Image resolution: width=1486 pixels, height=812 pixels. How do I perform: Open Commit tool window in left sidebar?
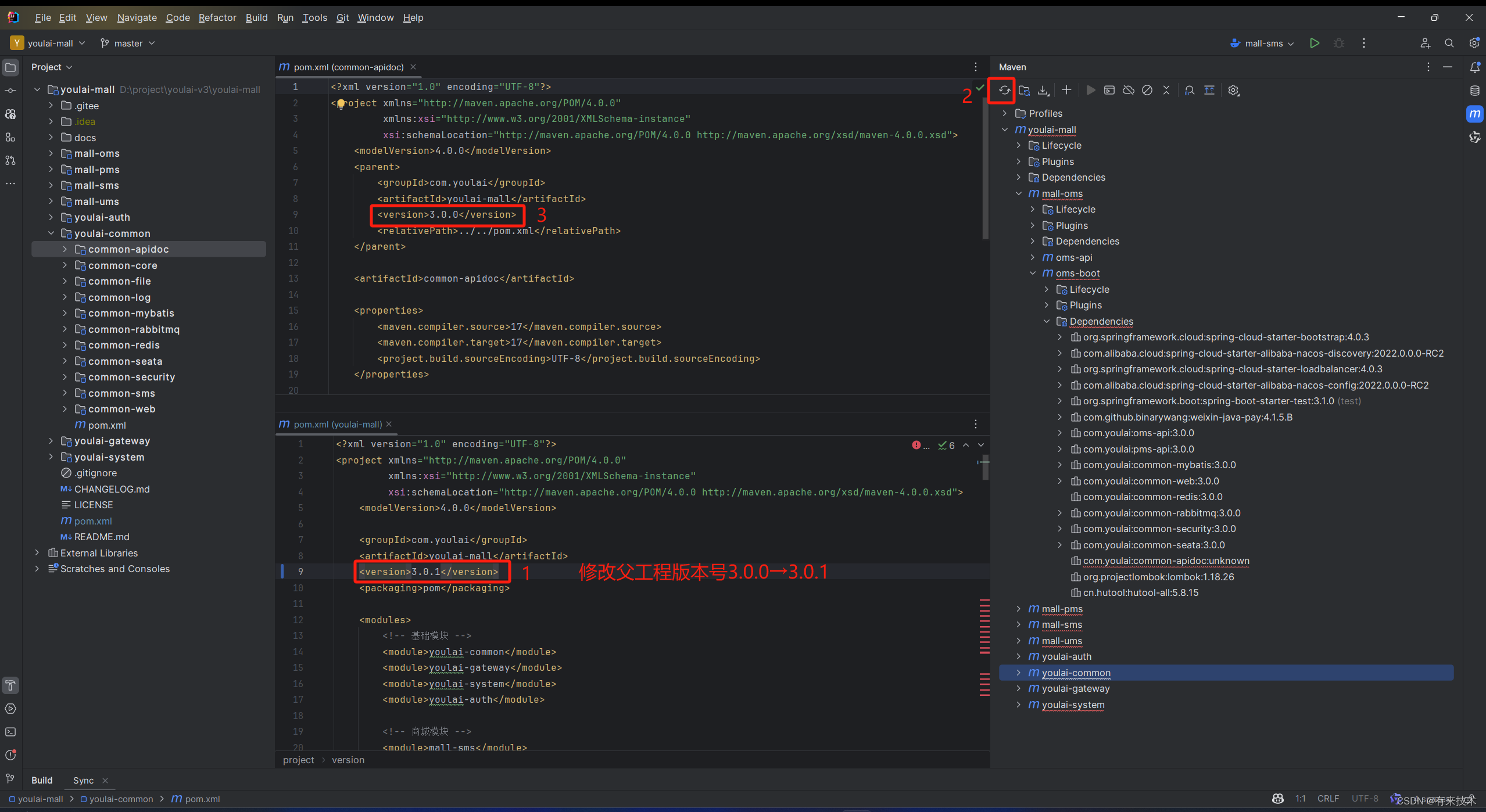point(10,91)
